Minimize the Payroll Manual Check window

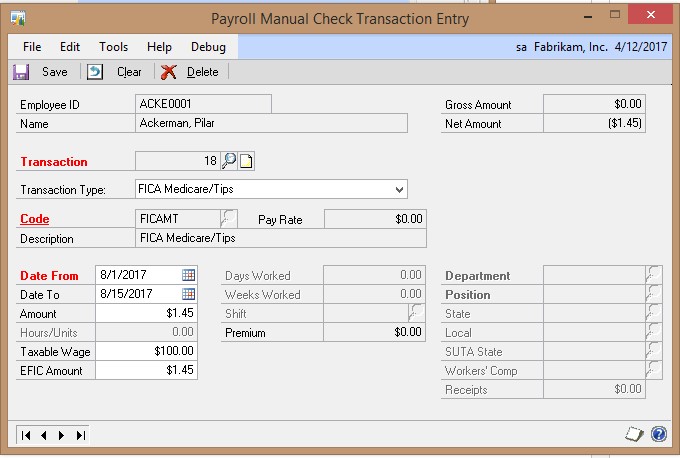coord(588,16)
